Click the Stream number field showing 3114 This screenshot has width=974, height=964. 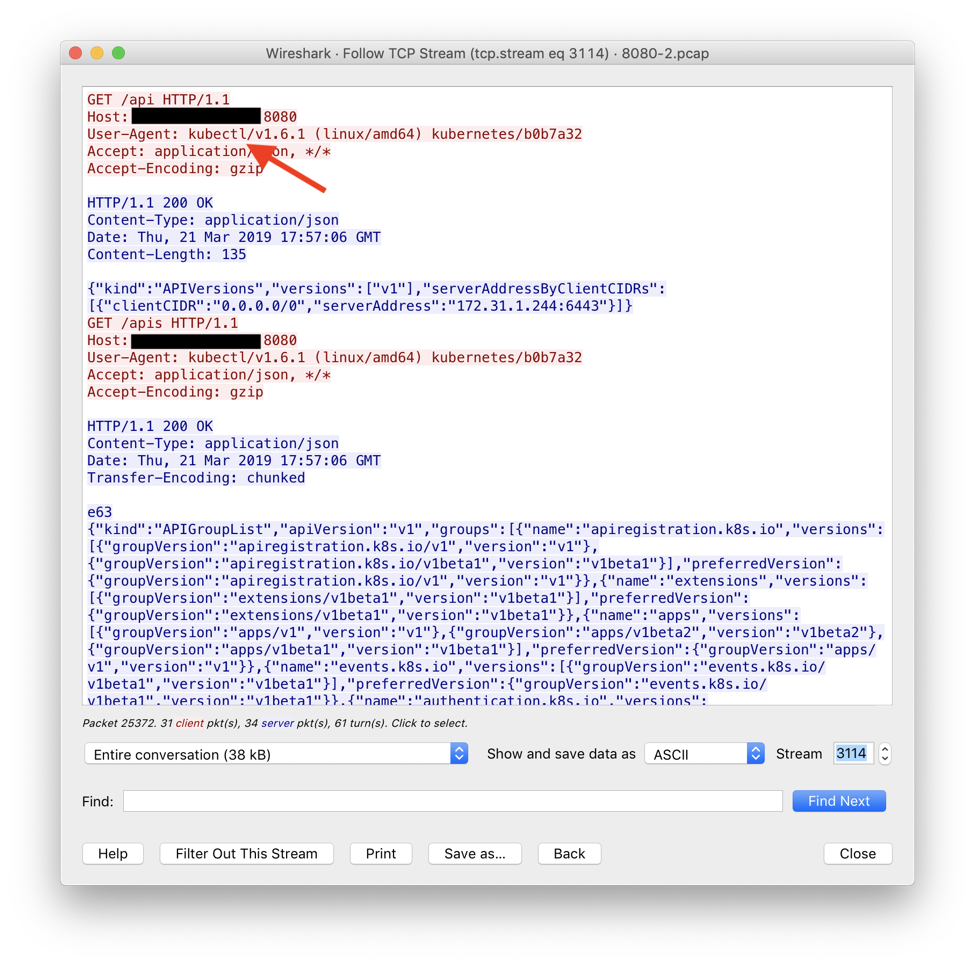tap(852, 754)
